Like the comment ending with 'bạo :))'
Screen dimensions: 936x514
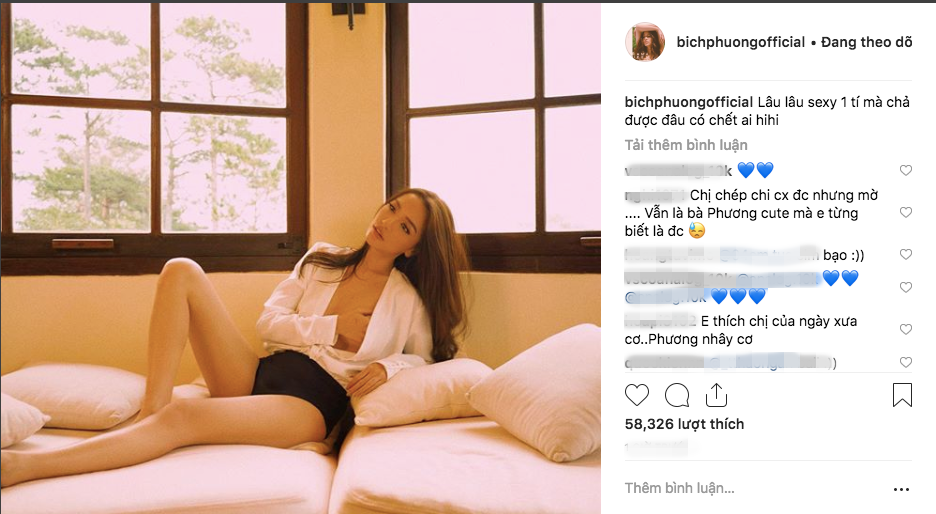[x=906, y=255]
